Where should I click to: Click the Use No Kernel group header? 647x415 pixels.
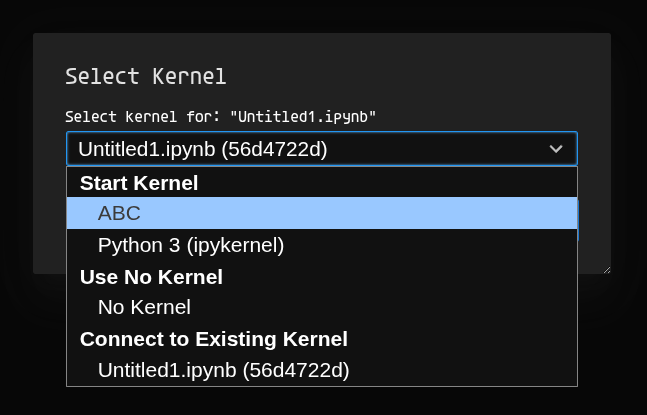(x=151, y=276)
